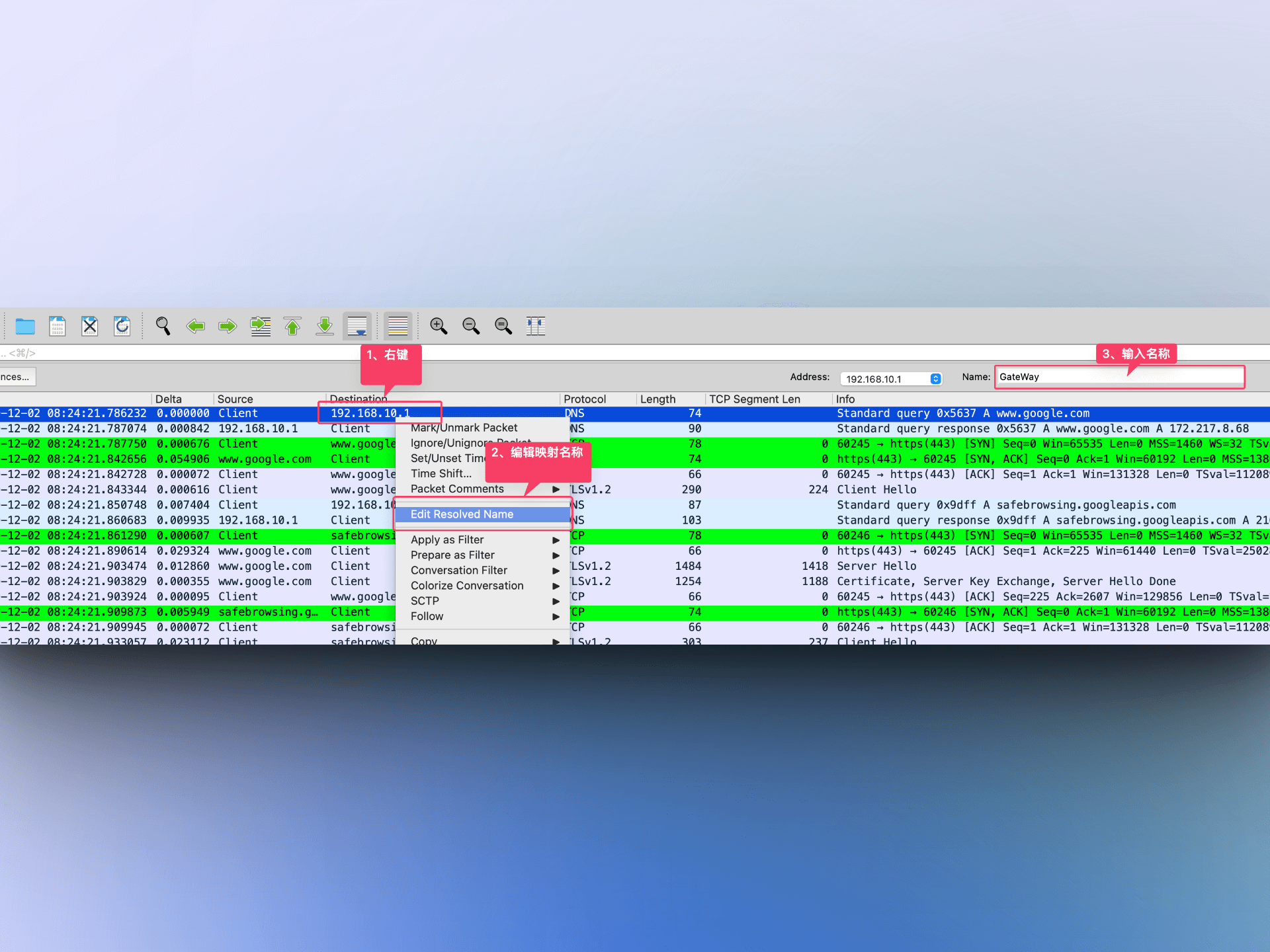The height and width of the screenshot is (952, 1270).
Task: Click the reload capture file icon
Action: (x=122, y=326)
